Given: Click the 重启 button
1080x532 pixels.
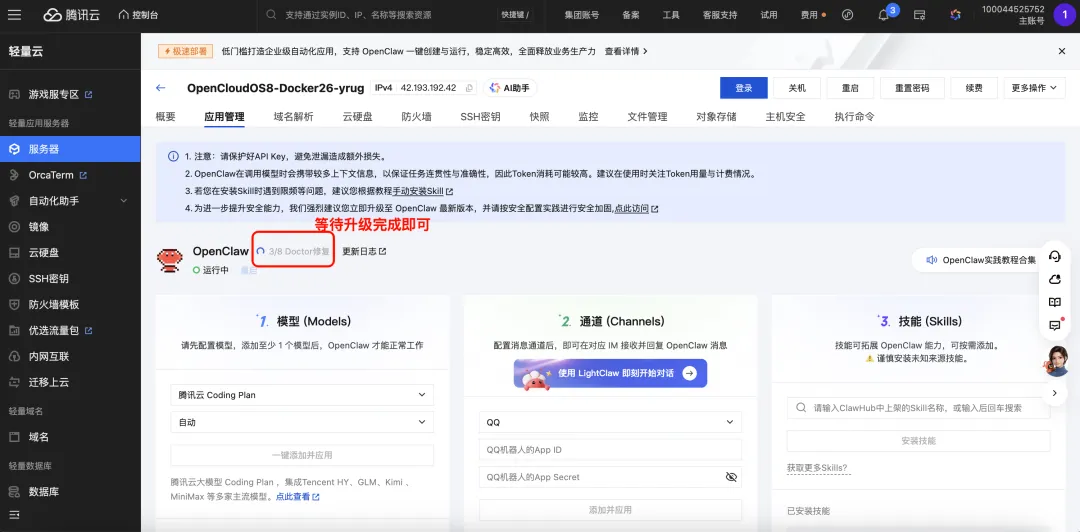Looking at the screenshot, I should 850,88.
